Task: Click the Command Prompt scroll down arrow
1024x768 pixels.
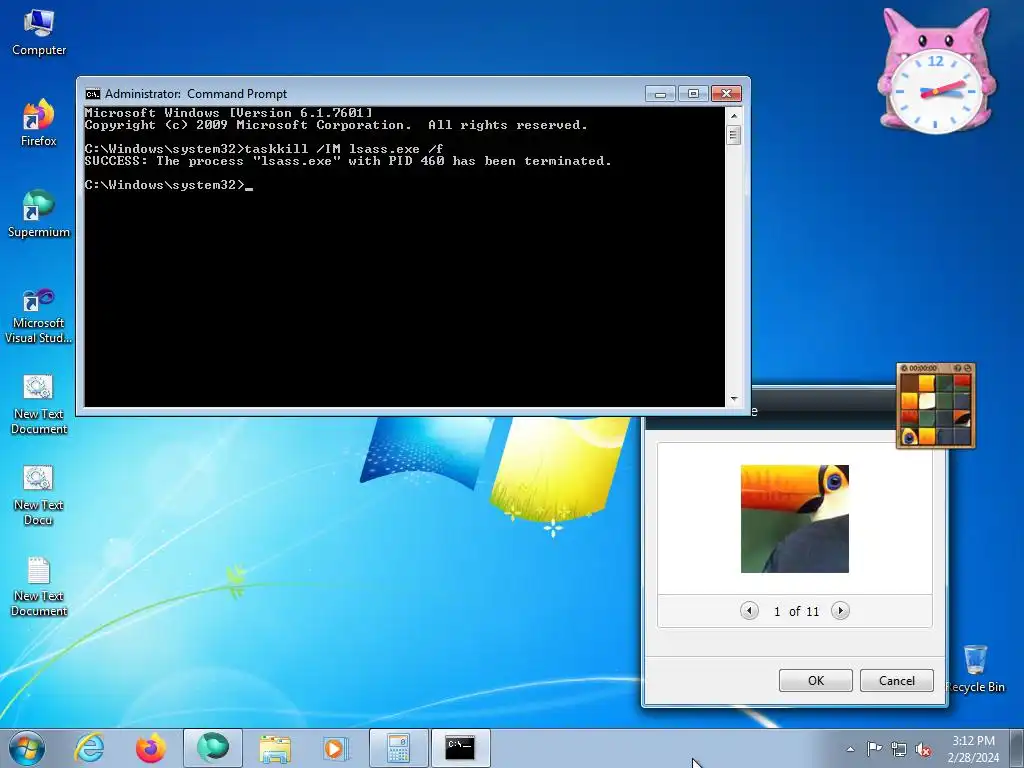Action: (733, 399)
